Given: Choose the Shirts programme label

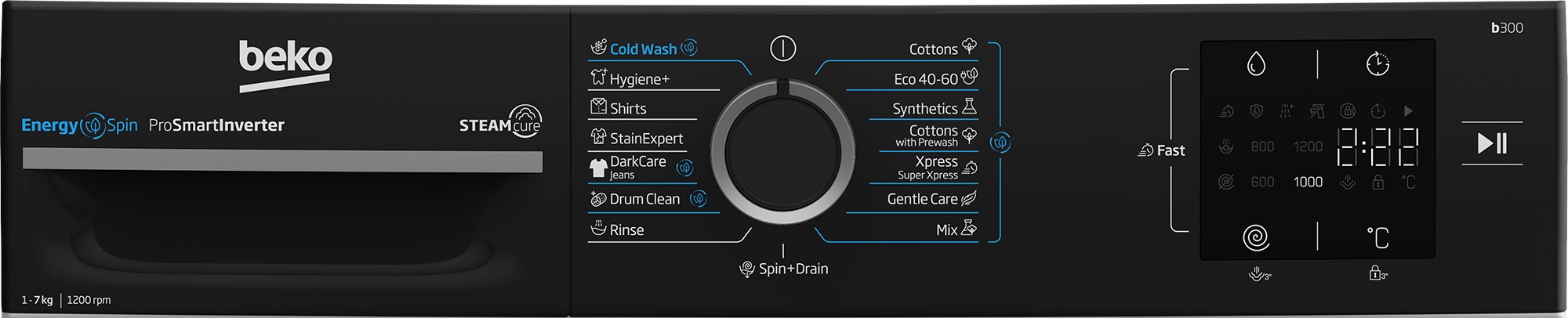Looking at the screenshot, I should [x=627, y=109].
